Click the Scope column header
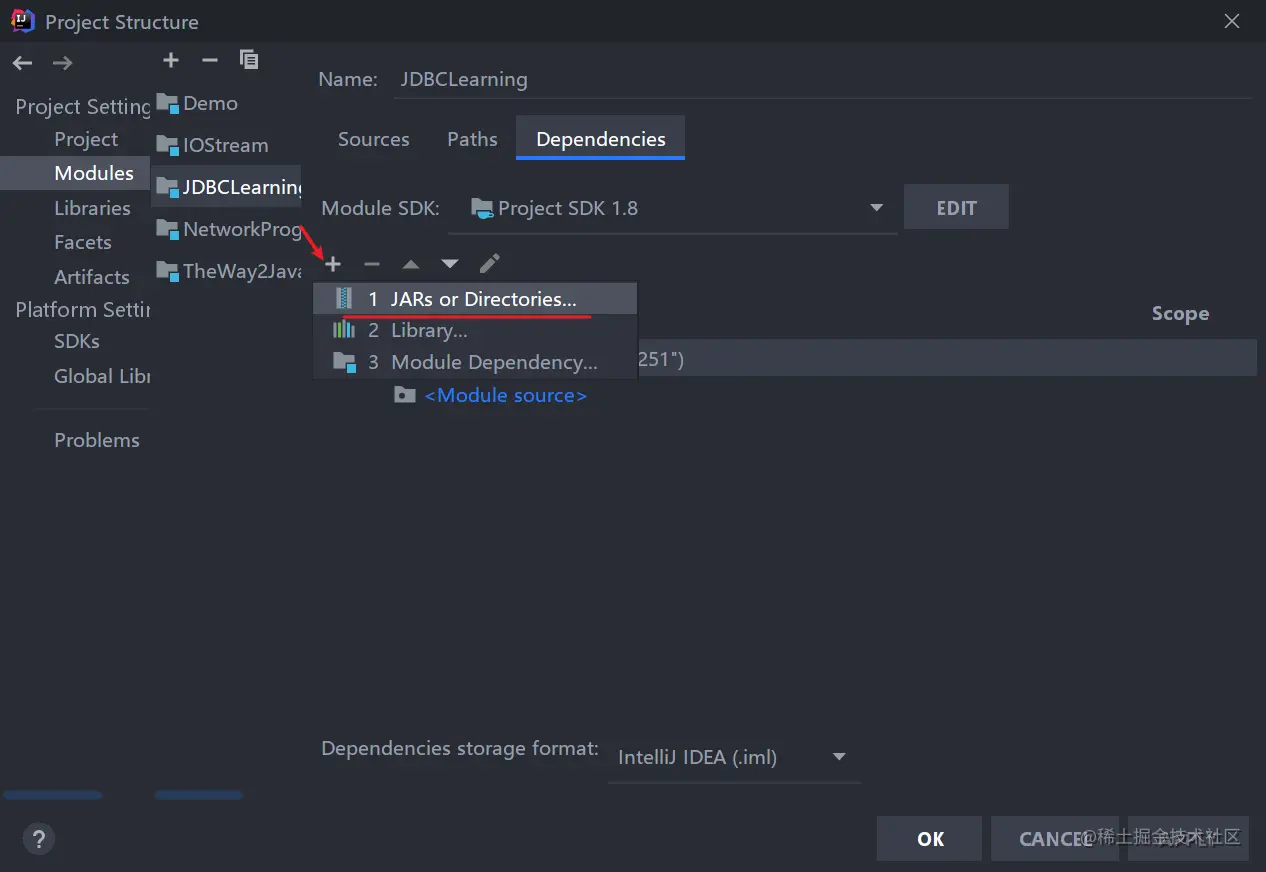The height and width of the screenshot is (872, 1266). tap(1180, 313)
